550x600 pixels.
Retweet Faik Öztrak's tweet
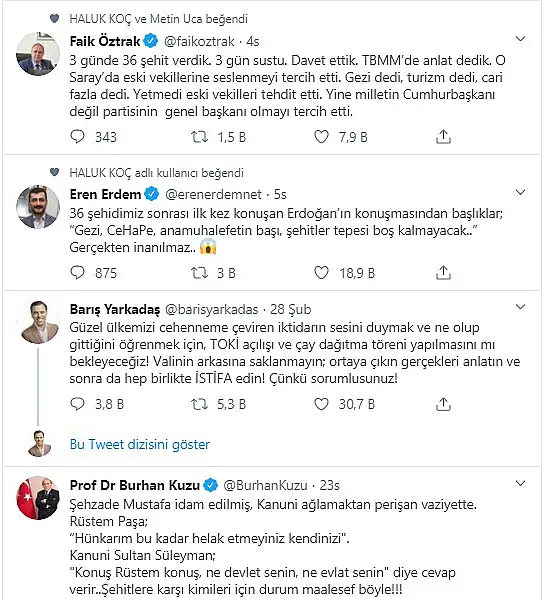[199, 137]
